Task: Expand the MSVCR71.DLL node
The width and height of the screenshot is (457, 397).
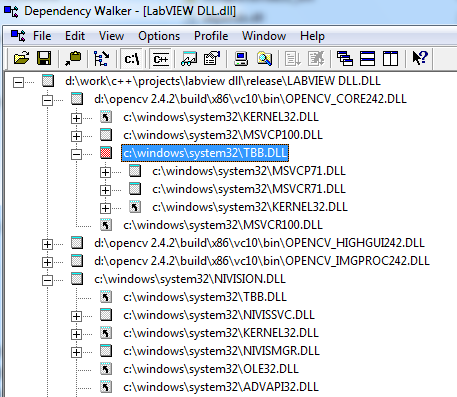Action: [x=105, y=190]
